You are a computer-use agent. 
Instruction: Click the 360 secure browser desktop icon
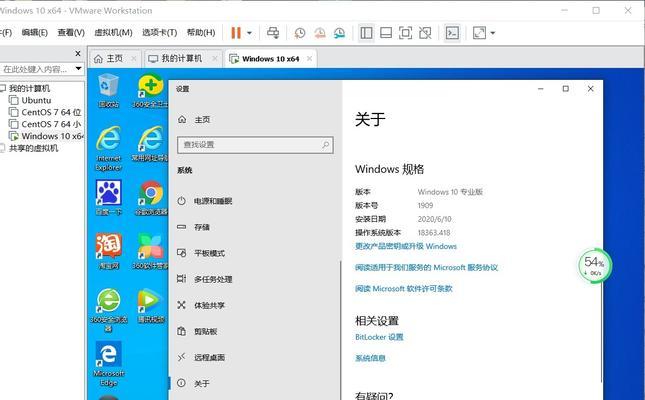click(x=109, y=310)
